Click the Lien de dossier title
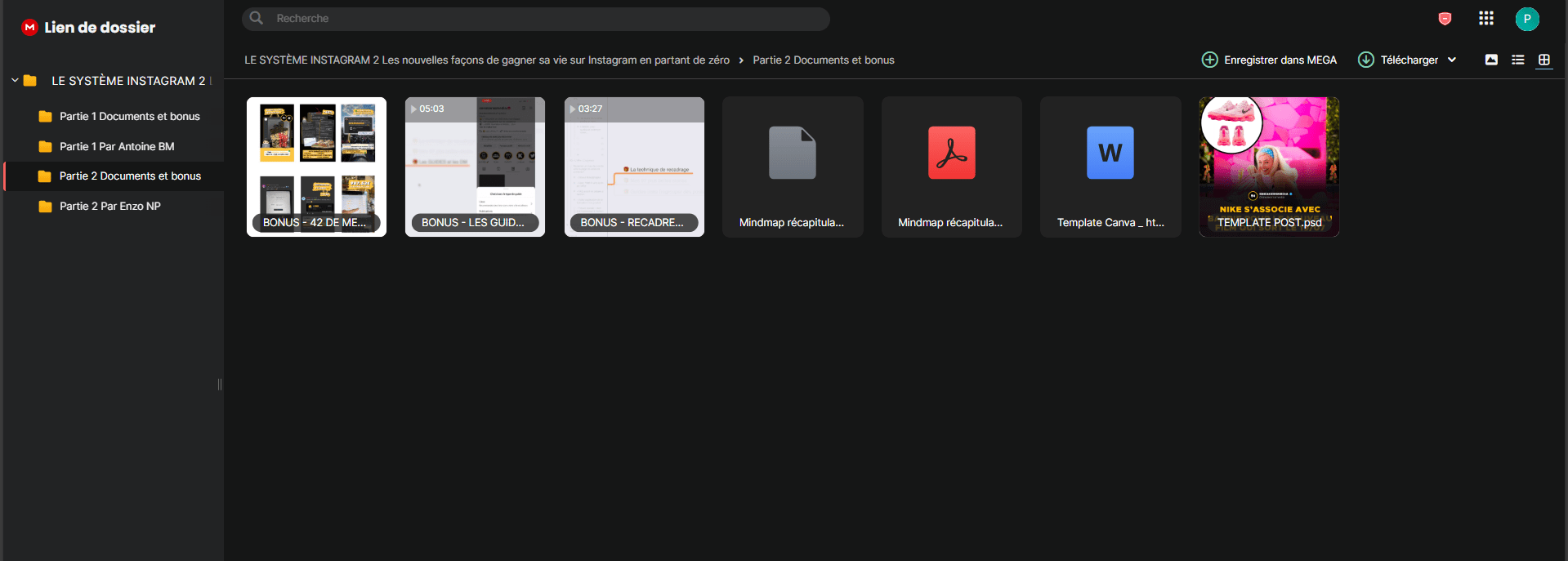The width and height of the screenshot is (1568, 561). (x=100, y=27)
